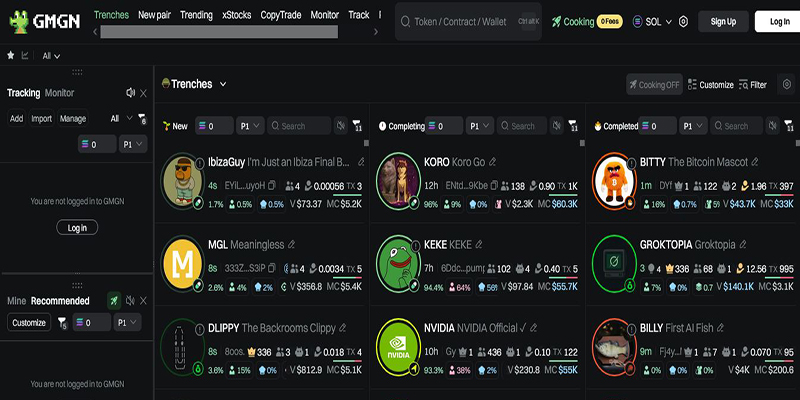
Task: Click edit pencil icon next to IbizaGuy name
Action: click(x=361, y=162)
